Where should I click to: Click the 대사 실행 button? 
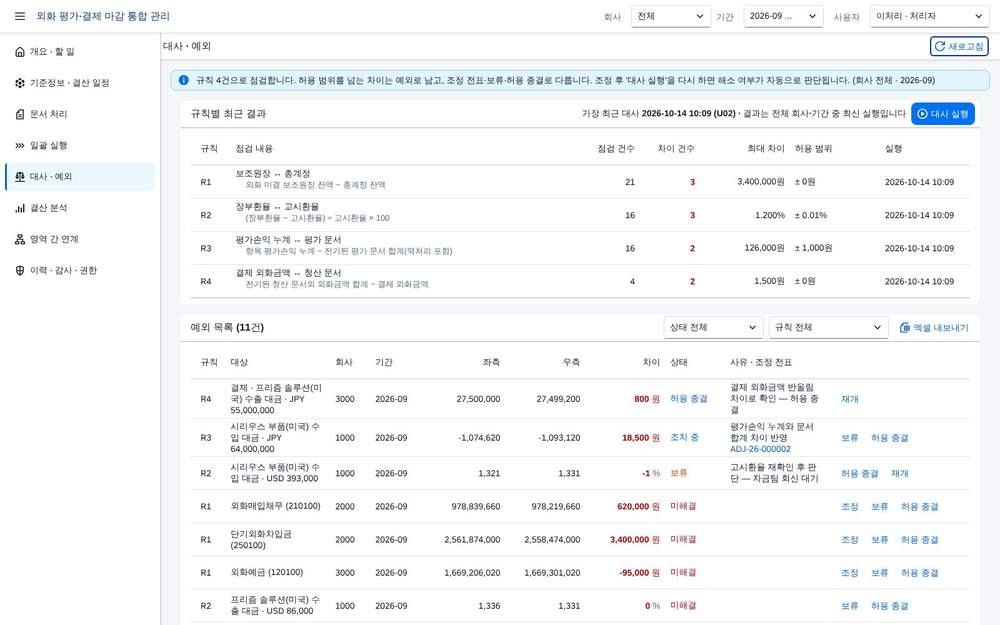tap(943, 114)
